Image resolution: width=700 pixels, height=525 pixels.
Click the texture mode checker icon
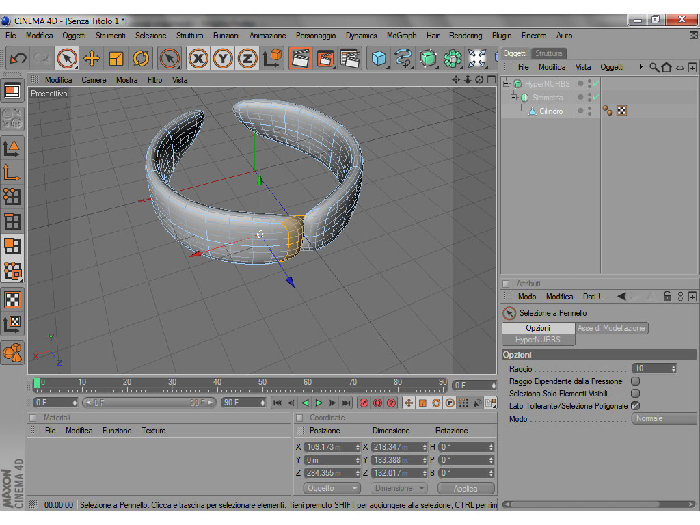[x=12, y=300]
